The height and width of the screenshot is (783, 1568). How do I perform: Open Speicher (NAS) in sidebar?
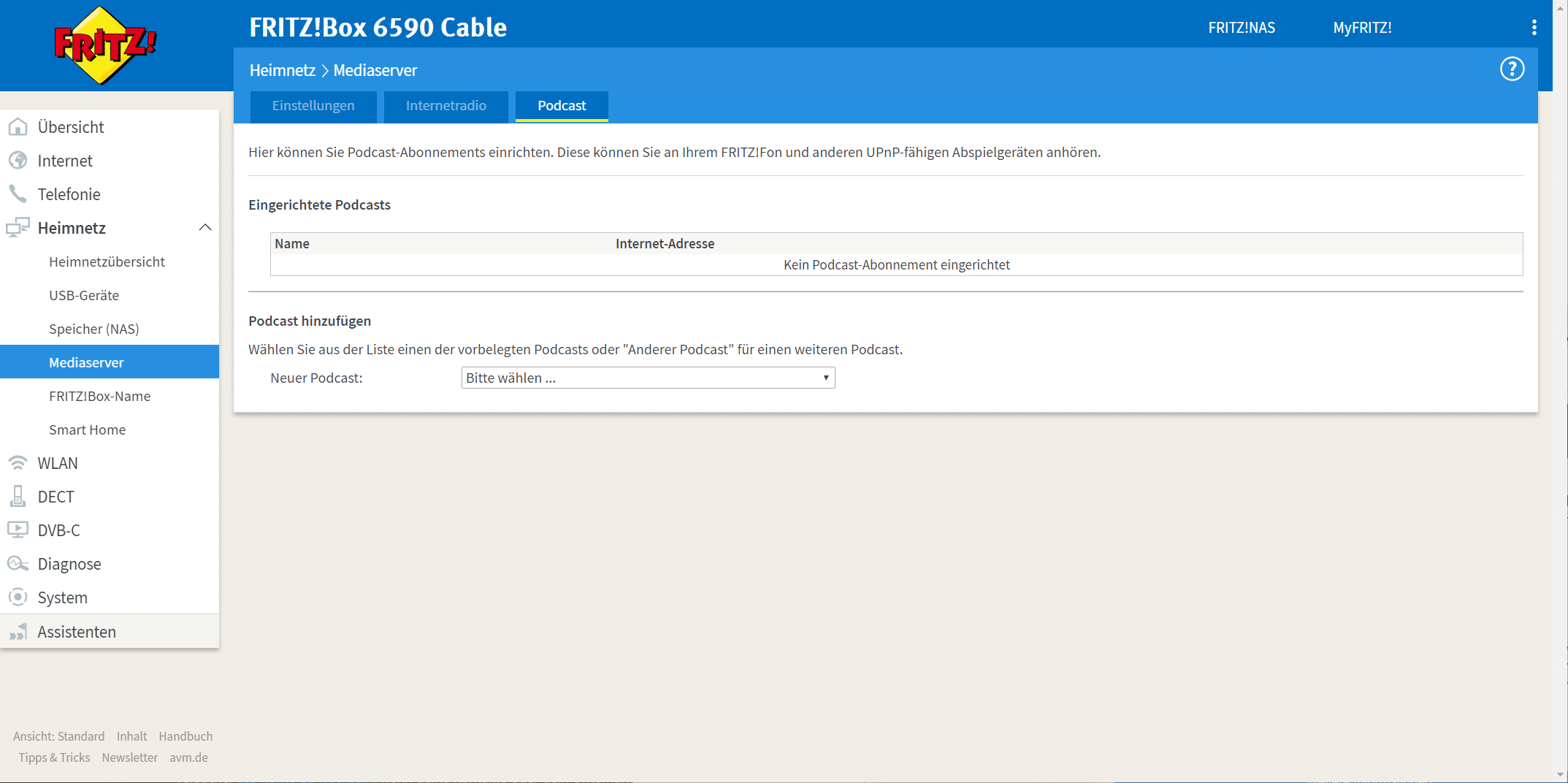[93, 329]
